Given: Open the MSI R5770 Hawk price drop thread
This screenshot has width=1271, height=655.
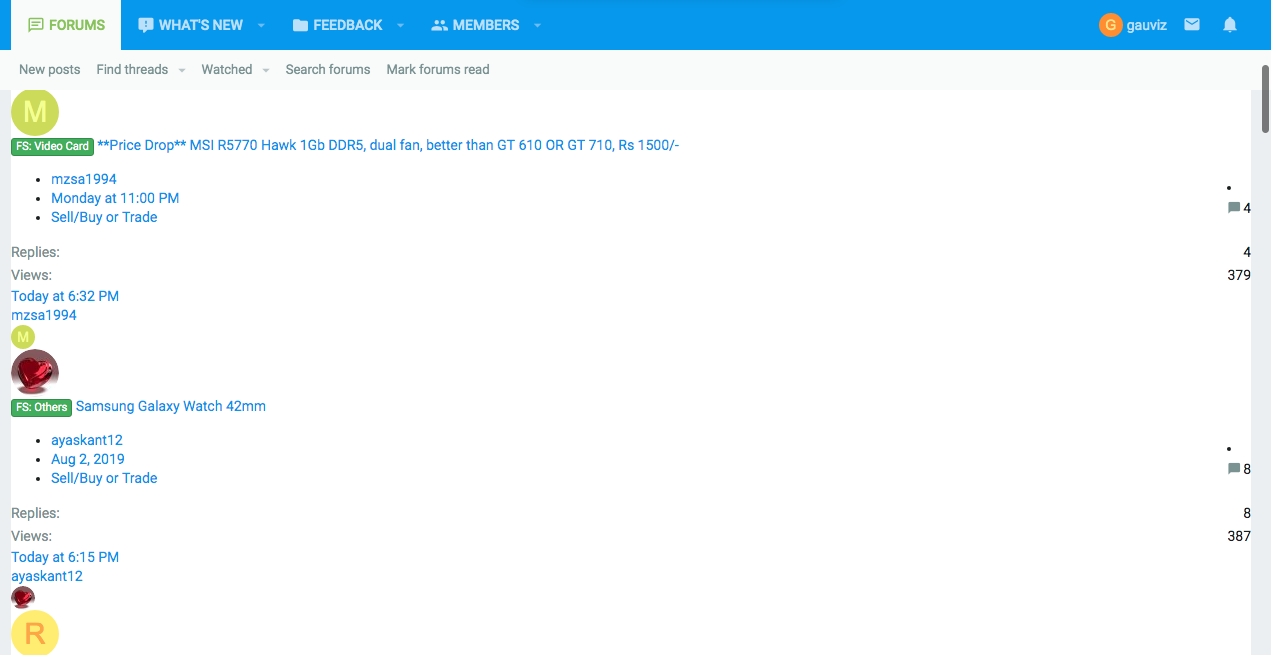Looking at the screenshot, I should tap(388, 145).
